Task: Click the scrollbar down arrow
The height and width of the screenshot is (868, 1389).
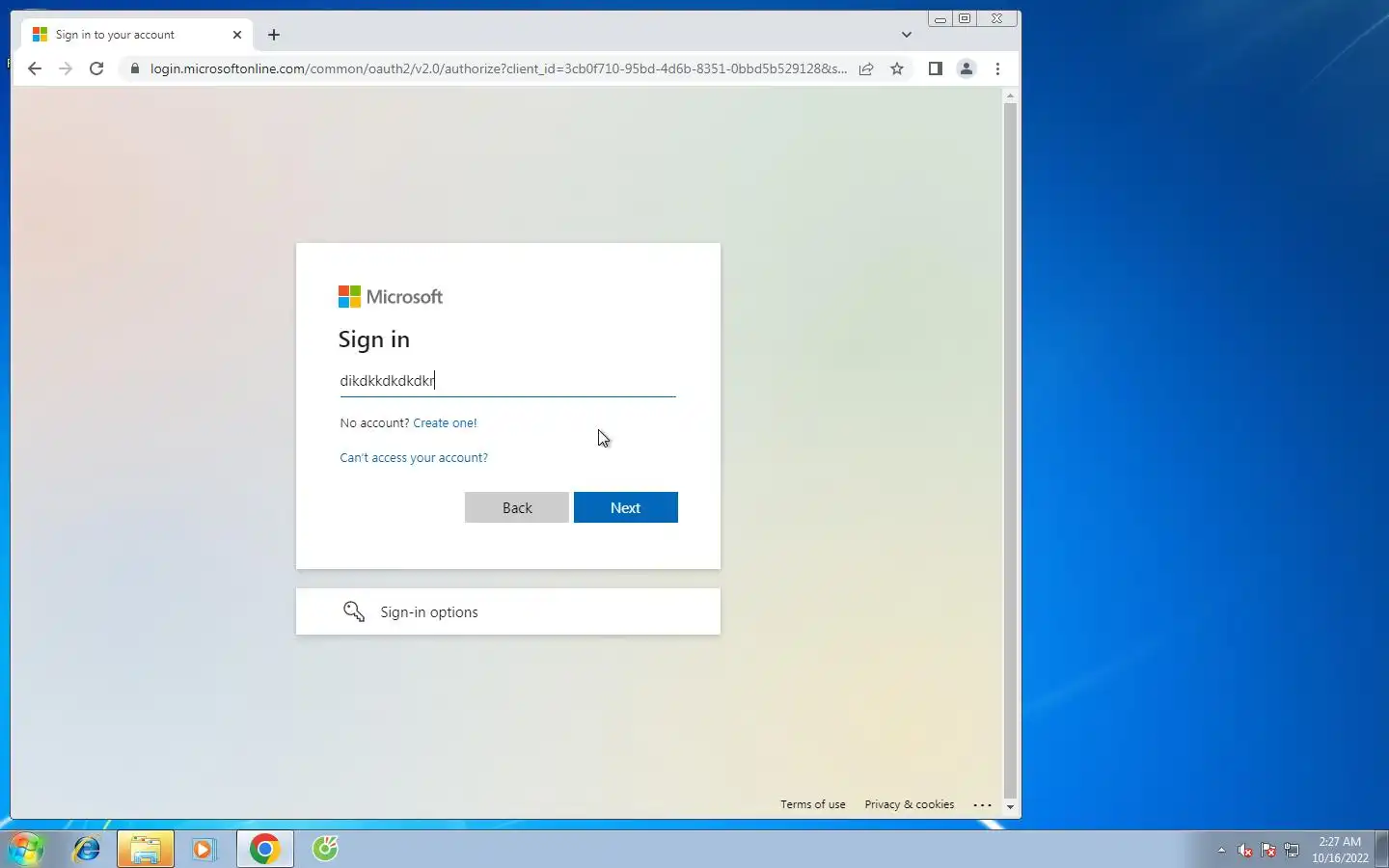Action: (x=1010, y=807)
